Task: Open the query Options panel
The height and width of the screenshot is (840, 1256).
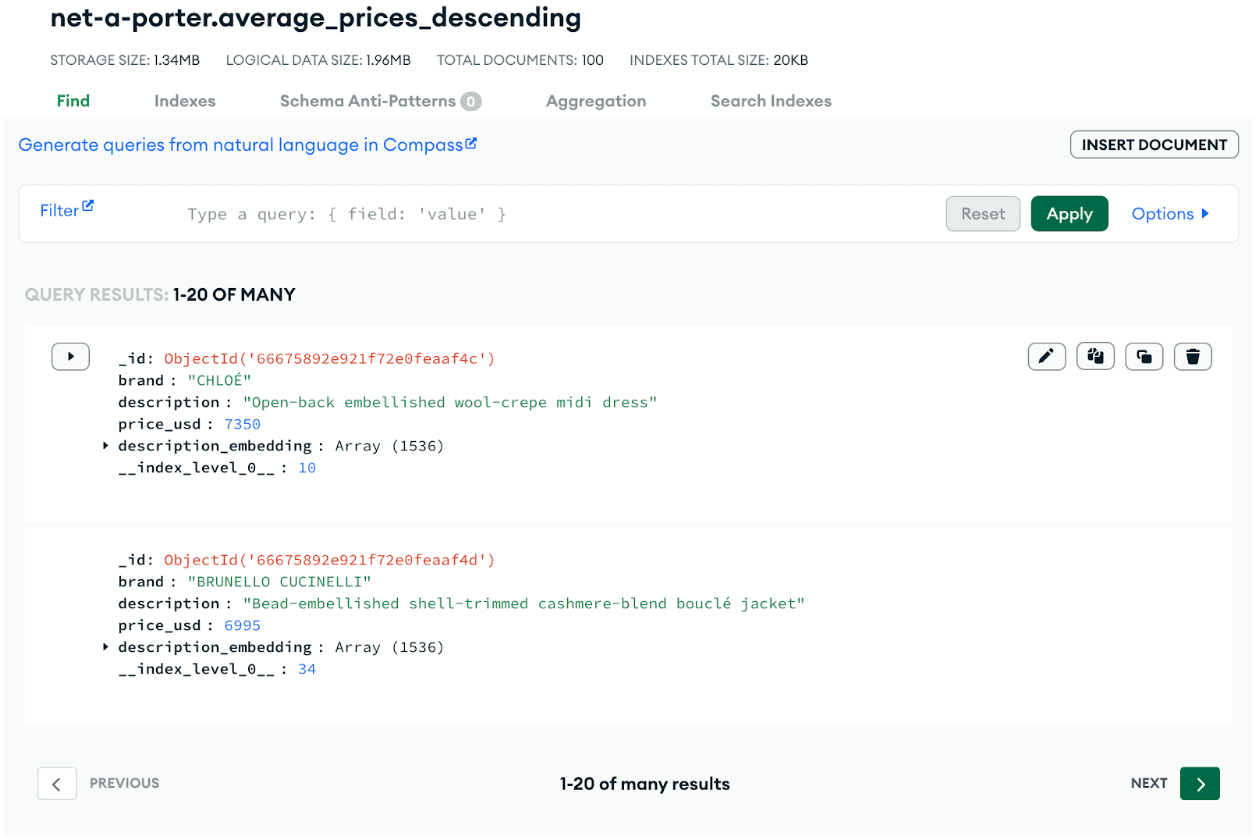Action: 1170,214
